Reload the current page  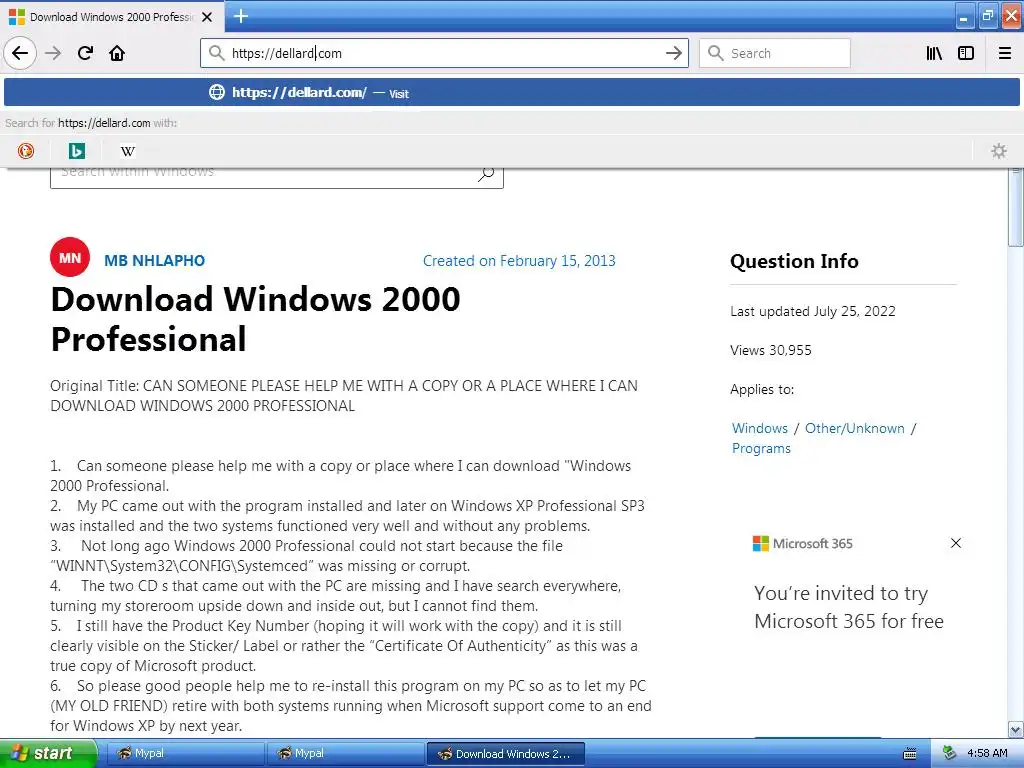point(86,53)
